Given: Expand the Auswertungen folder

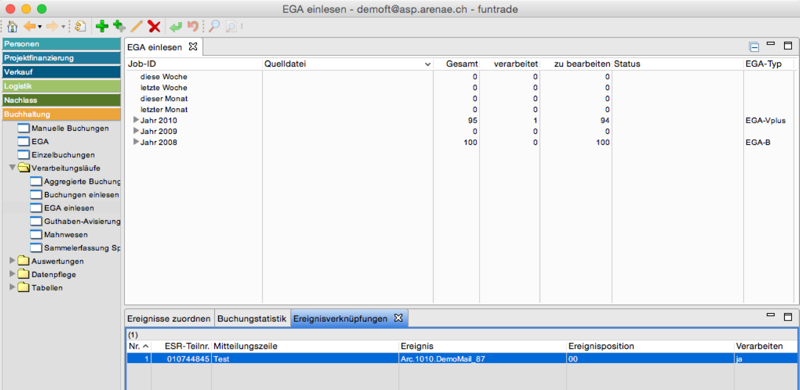Looking at the screenshot, I should pyautogui.click(x=13, y=261).
